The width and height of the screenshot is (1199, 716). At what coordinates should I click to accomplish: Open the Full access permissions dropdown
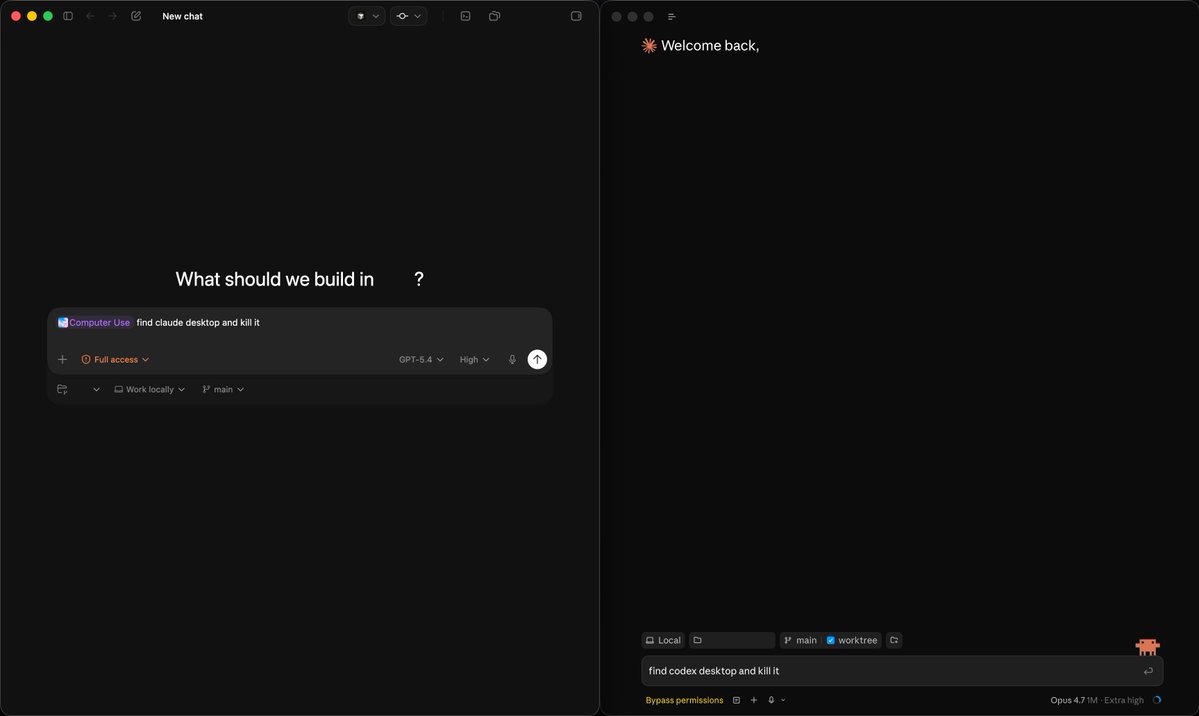115,360
